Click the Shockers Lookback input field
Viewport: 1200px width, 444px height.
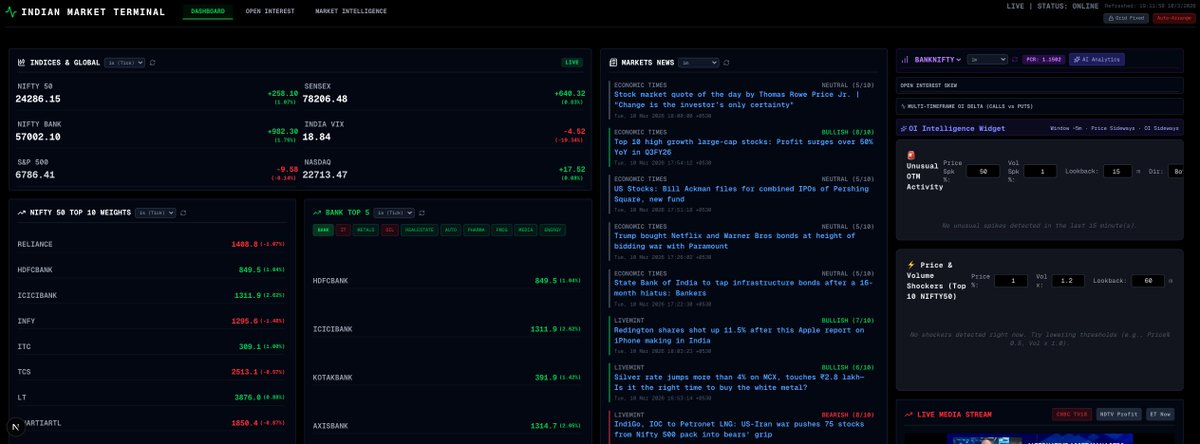[x=1146, y=281]
